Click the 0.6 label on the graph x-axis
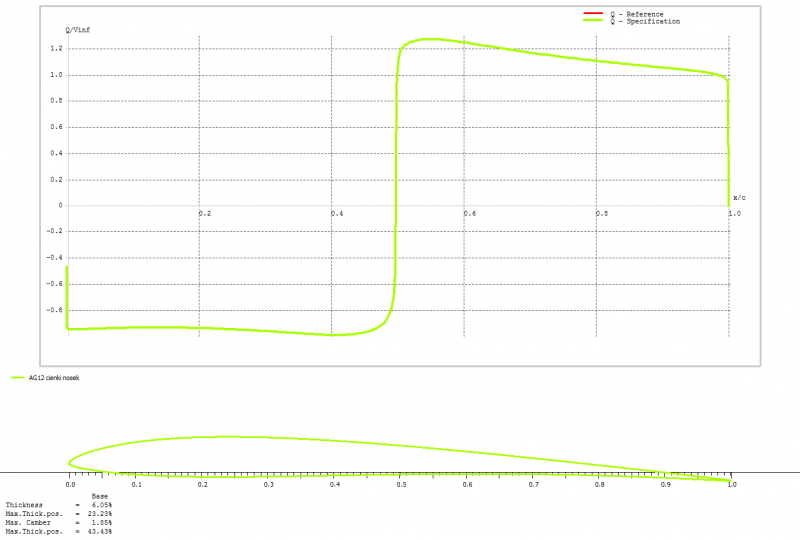The width and height of the screenshot is (800, 540). tap(468, 214)
